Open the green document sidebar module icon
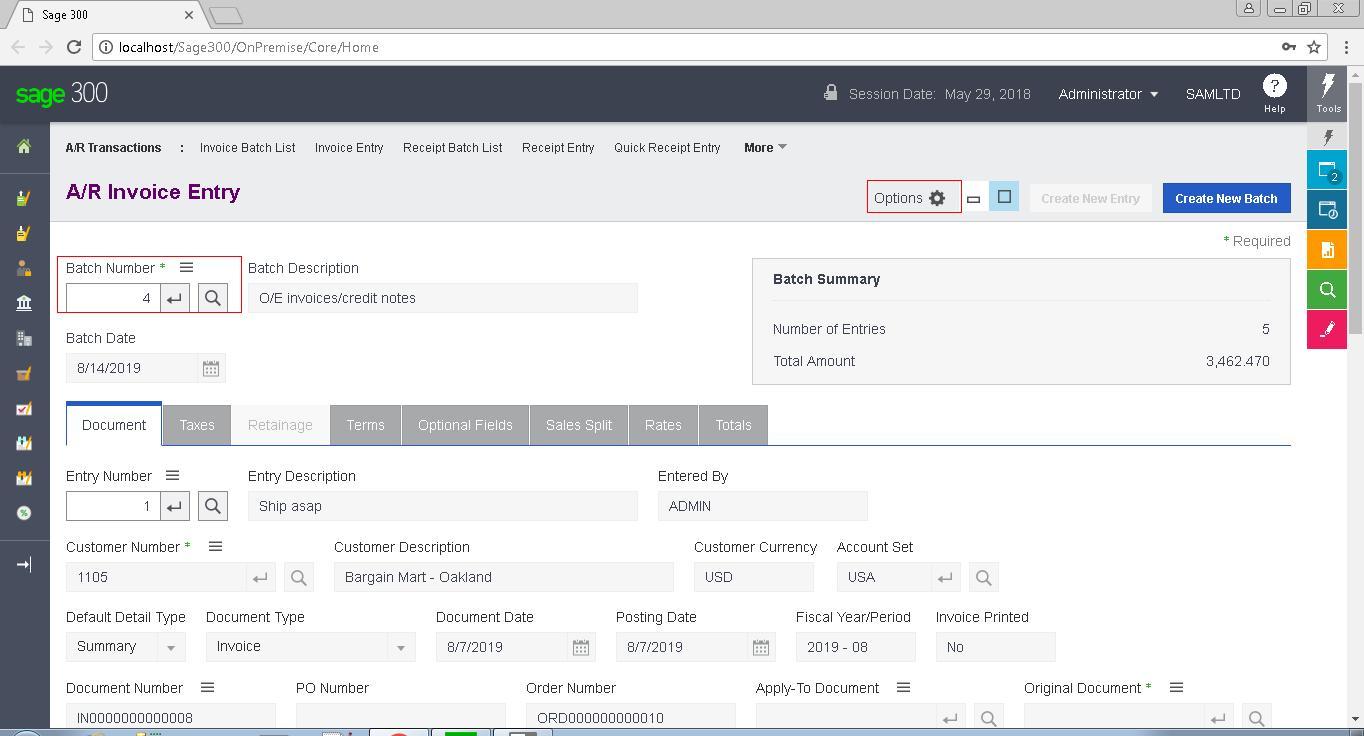Screen dimensions: 1364x736 24,198
